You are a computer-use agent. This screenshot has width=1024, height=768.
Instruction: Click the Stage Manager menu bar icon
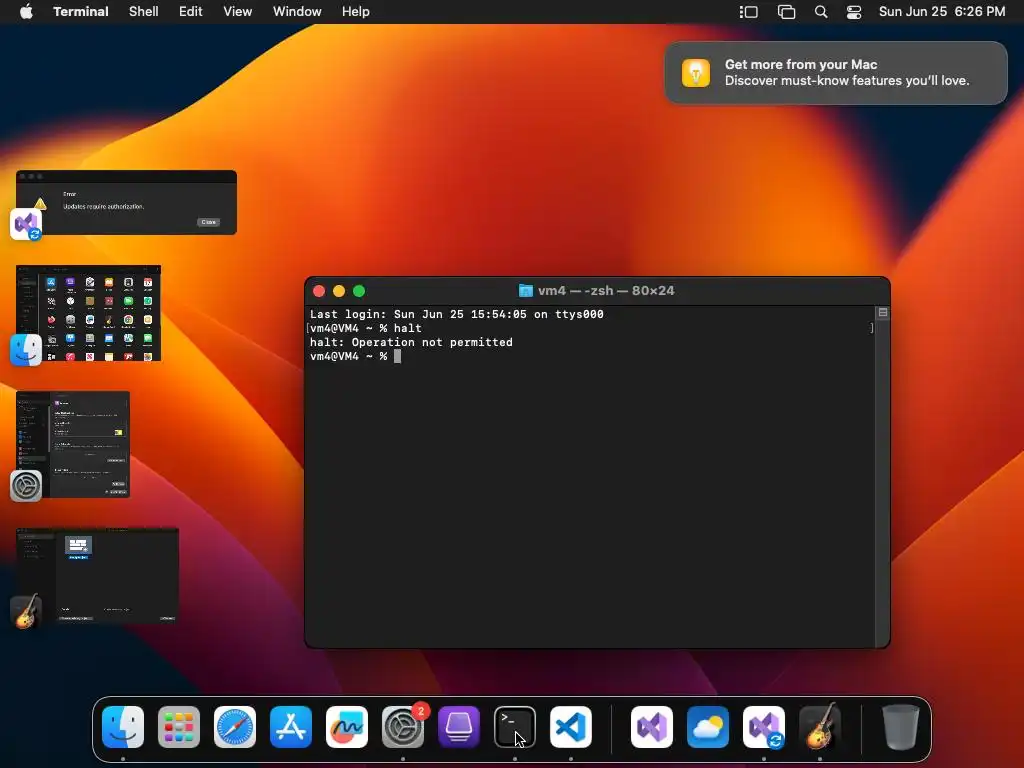[748, 12]
